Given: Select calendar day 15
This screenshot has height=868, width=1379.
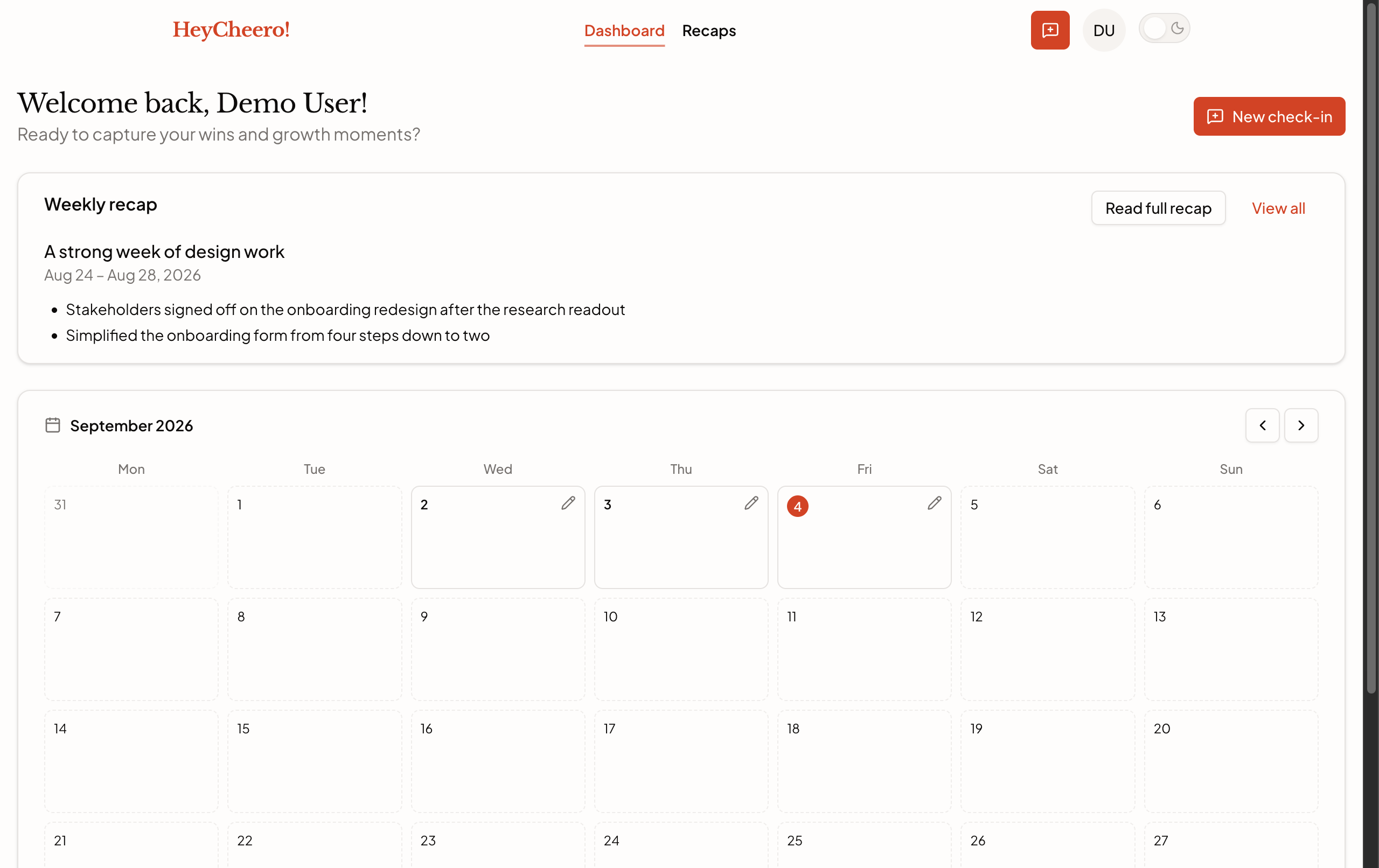Looking at the screenshot, I should pos(315,761).
